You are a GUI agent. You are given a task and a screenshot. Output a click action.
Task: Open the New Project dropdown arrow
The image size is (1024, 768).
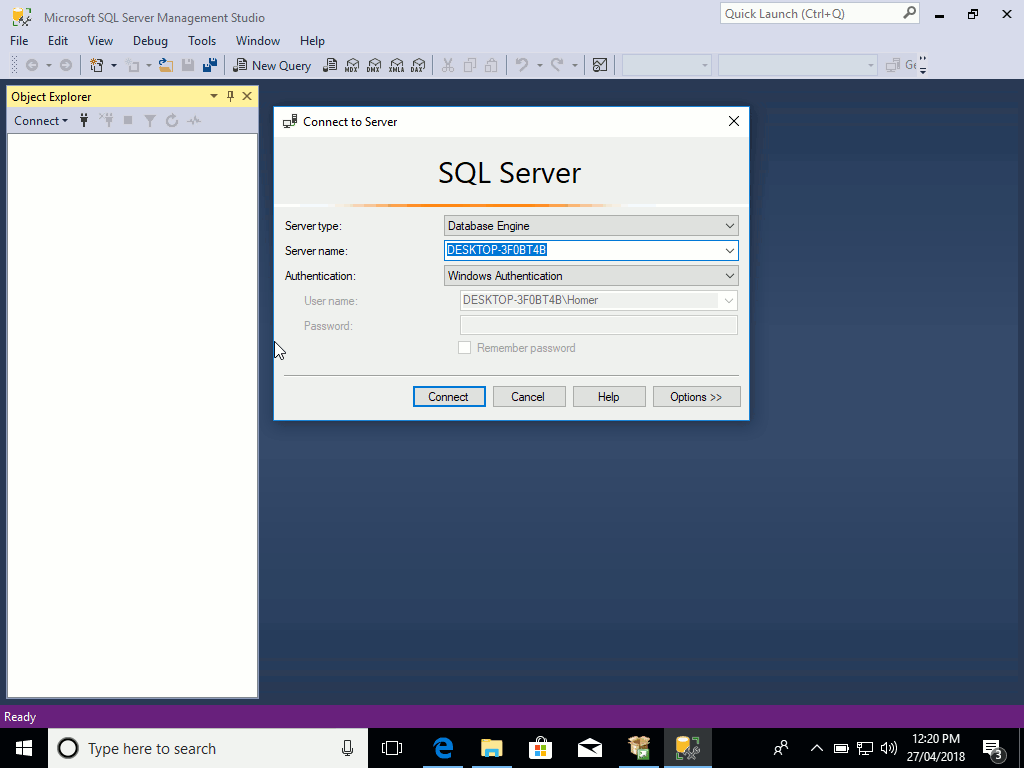tap(114, 65)
